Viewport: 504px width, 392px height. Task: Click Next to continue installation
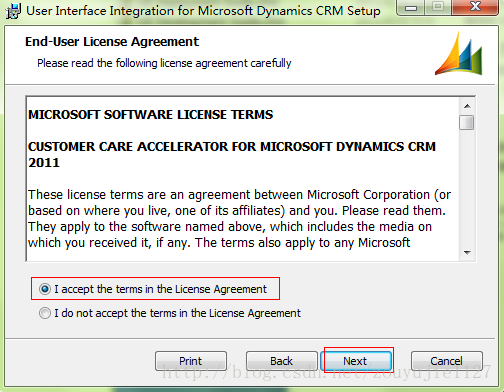[356, 361]
